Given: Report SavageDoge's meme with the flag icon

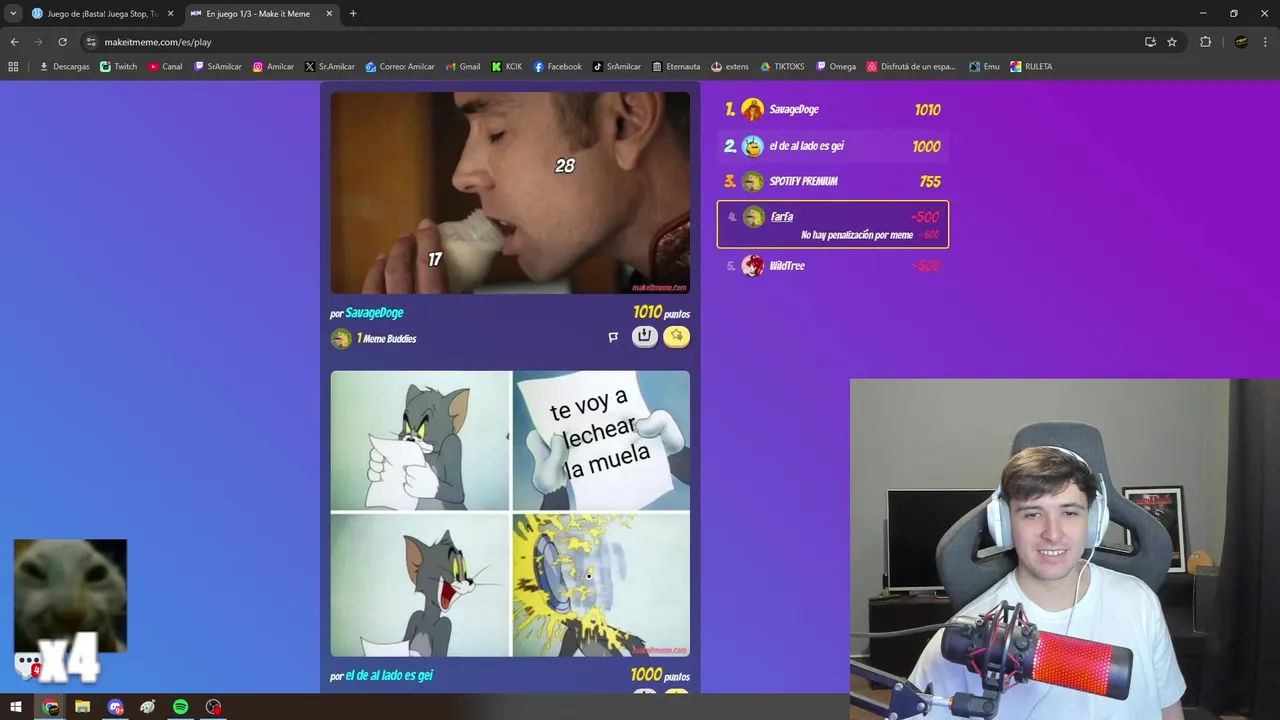Looking at the screenshot, I should point(613,337).
